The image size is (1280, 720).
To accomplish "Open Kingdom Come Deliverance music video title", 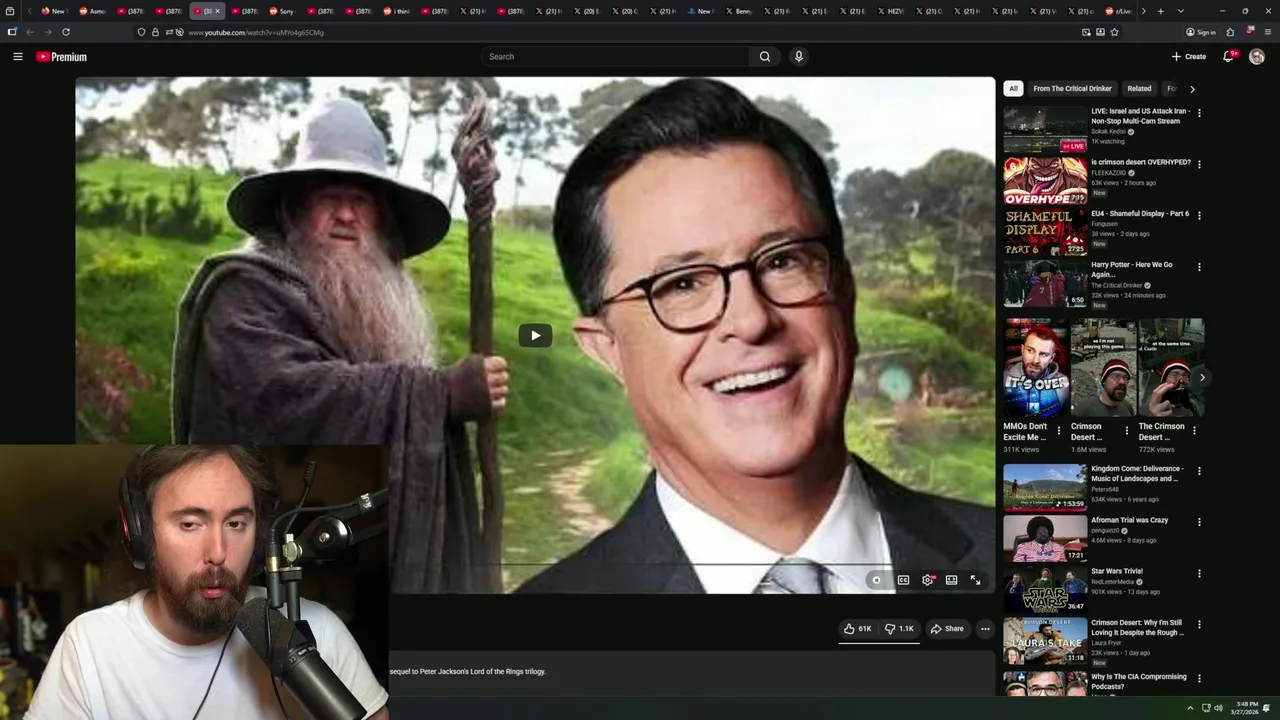I will (x=1137, y=474).
